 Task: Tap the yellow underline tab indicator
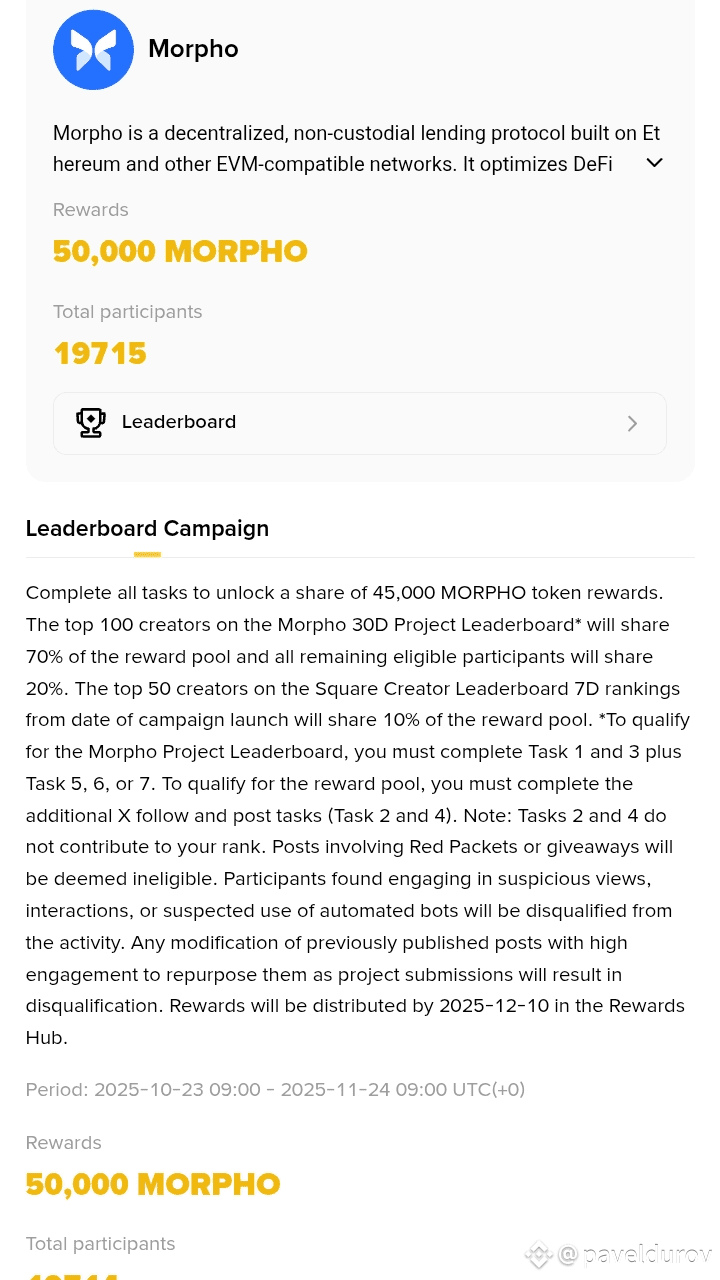(x=147, y=554)
